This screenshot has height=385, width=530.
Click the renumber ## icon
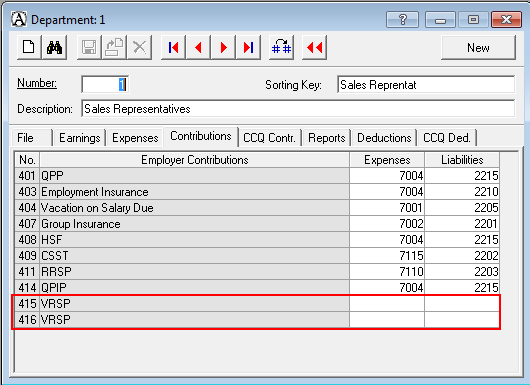281,47
